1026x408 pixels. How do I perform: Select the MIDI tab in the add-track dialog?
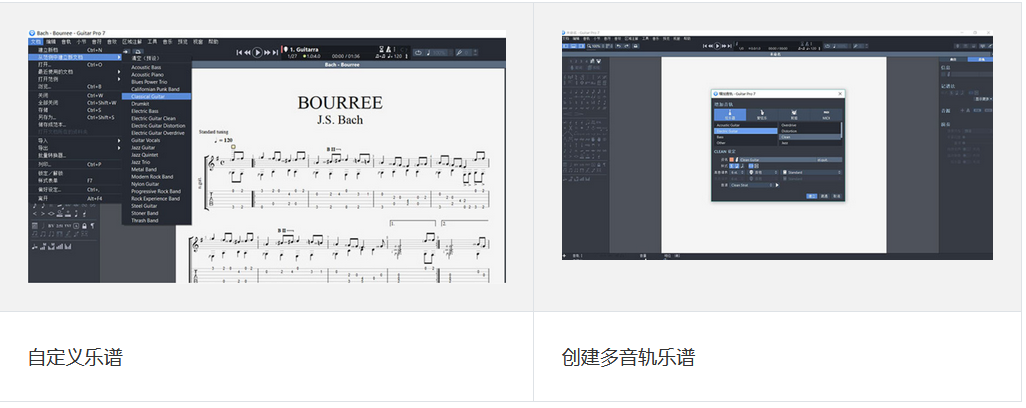[826, 114]
